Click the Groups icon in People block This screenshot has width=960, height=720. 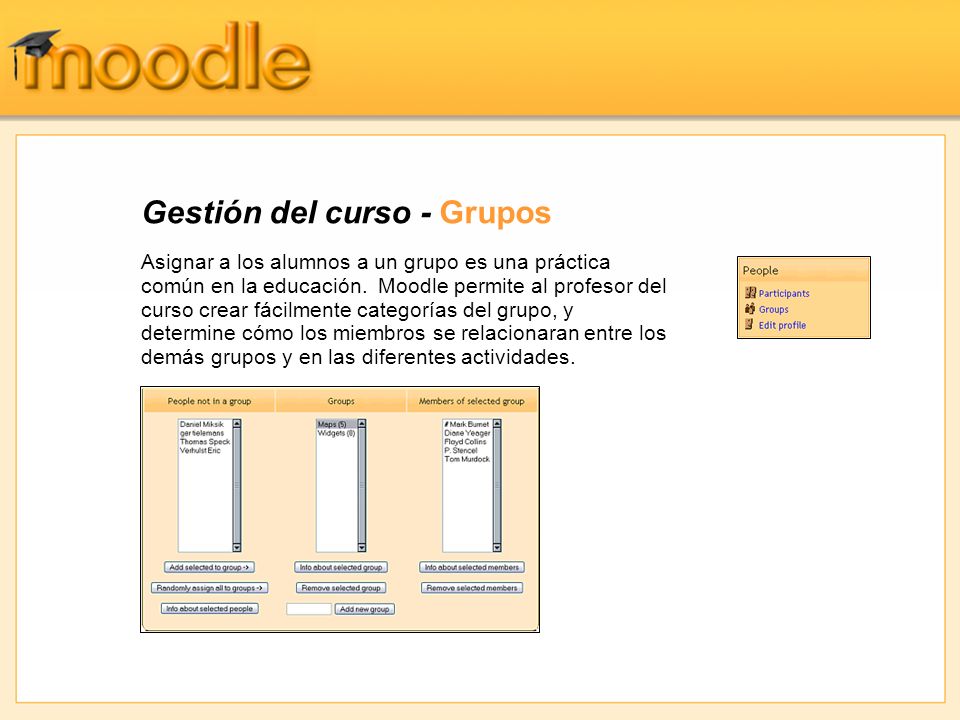tap(750, 309)
